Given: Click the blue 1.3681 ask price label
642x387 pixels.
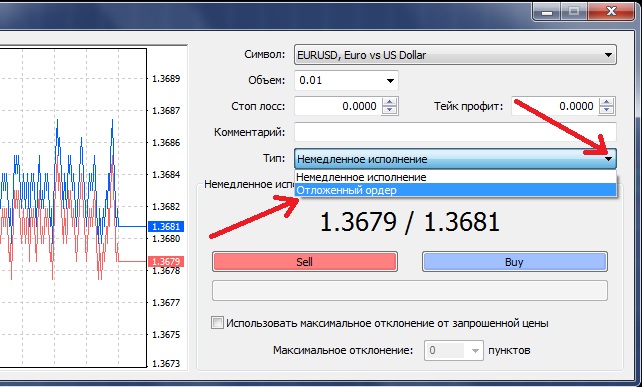Looking at the screenshot, I should [165, 226].
